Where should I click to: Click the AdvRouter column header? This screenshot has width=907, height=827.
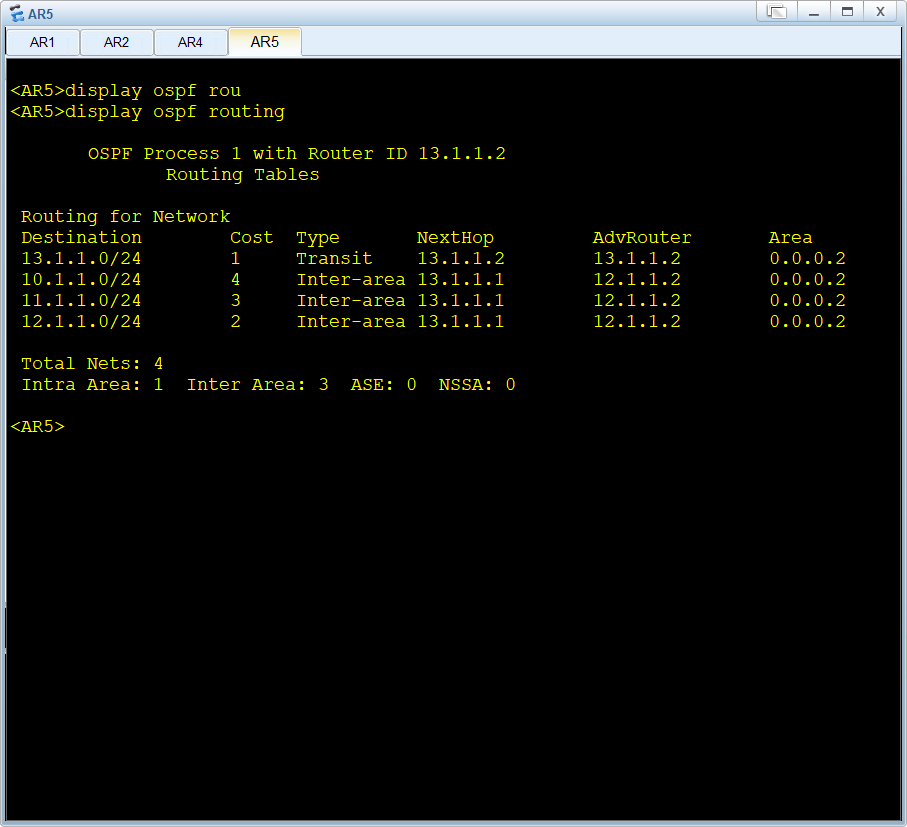[642, 238]
